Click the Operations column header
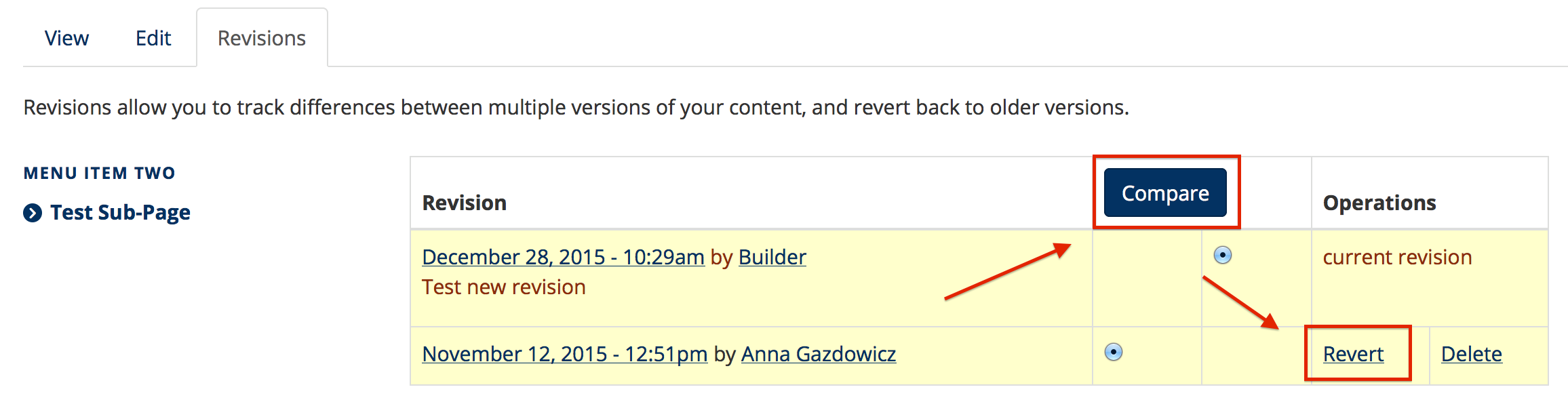This screenshot has width=1568, height=404. click(x=1379, y=203)
